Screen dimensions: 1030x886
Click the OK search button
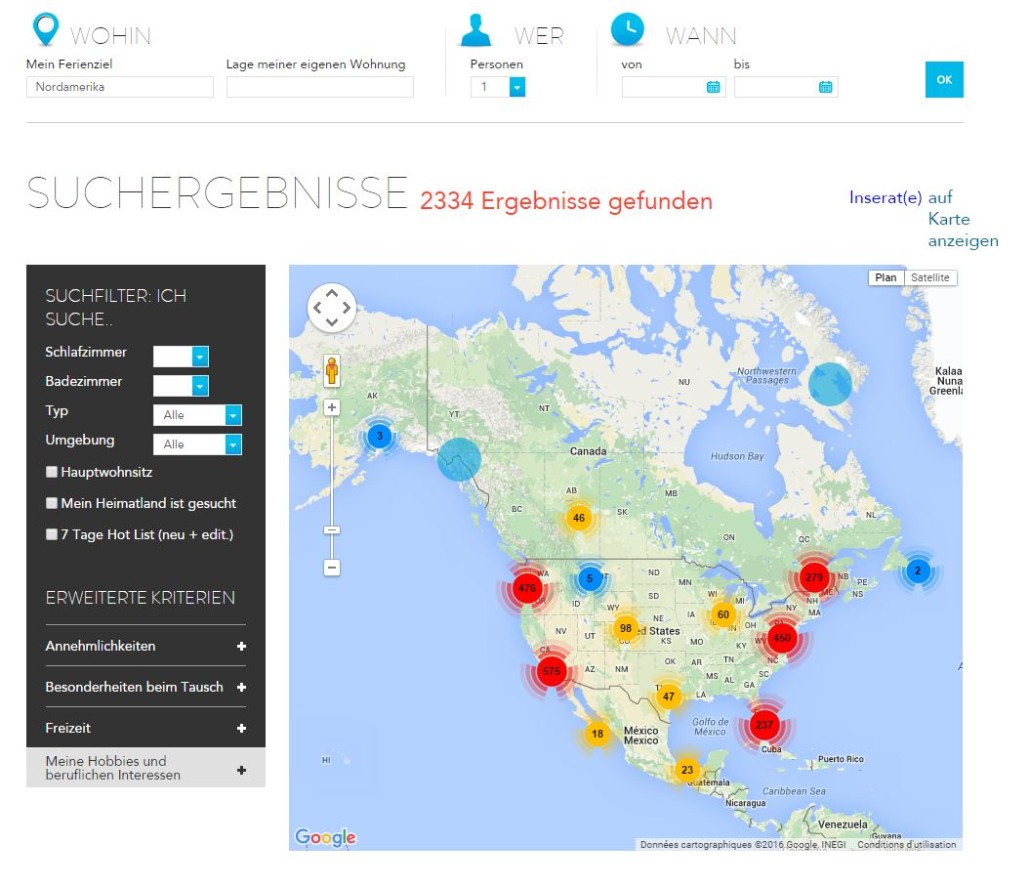944,79
